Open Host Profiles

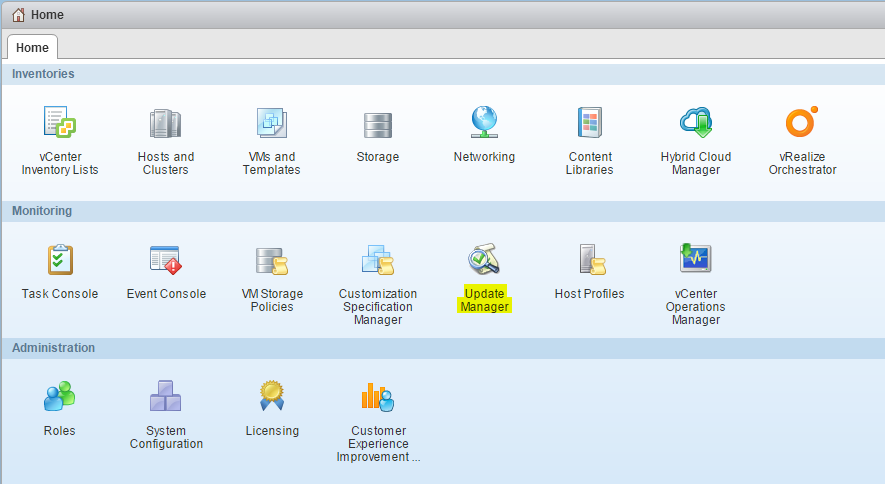[590, 260]
